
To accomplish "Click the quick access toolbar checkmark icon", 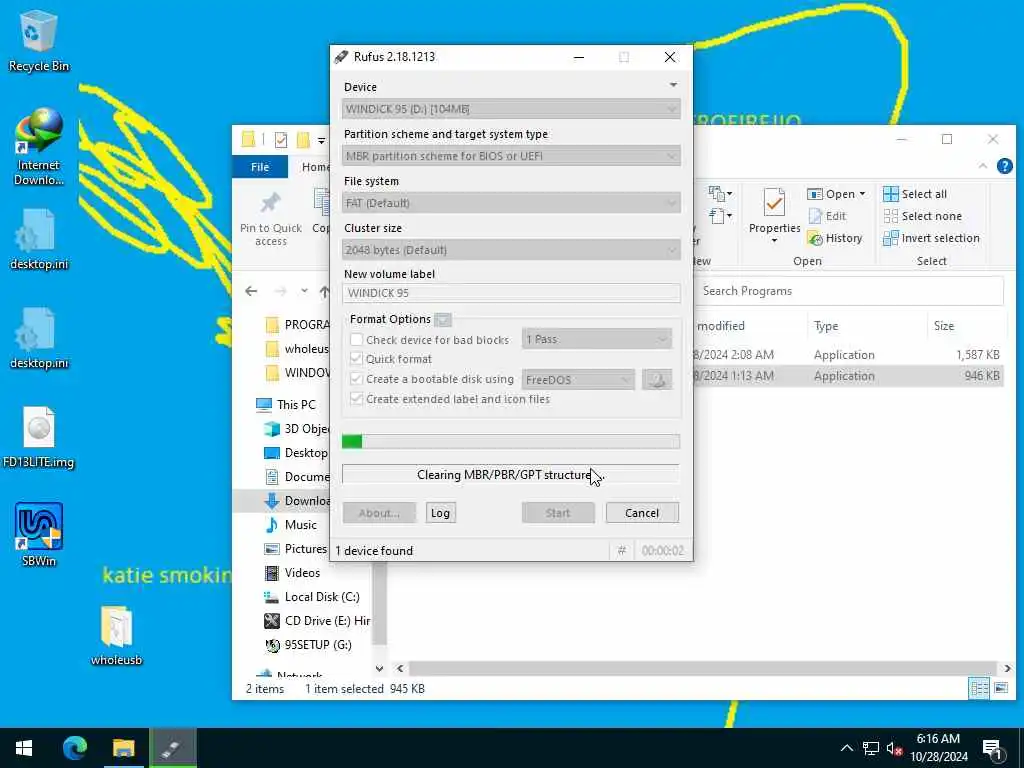I will [281, 140].
